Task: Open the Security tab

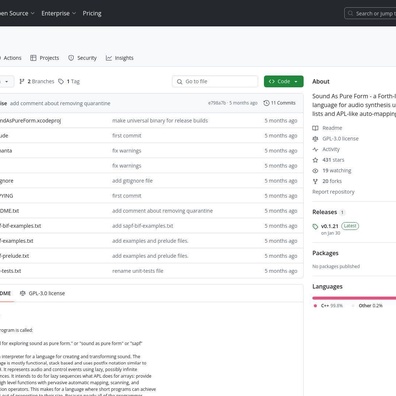Action: [x=82, y=58]
